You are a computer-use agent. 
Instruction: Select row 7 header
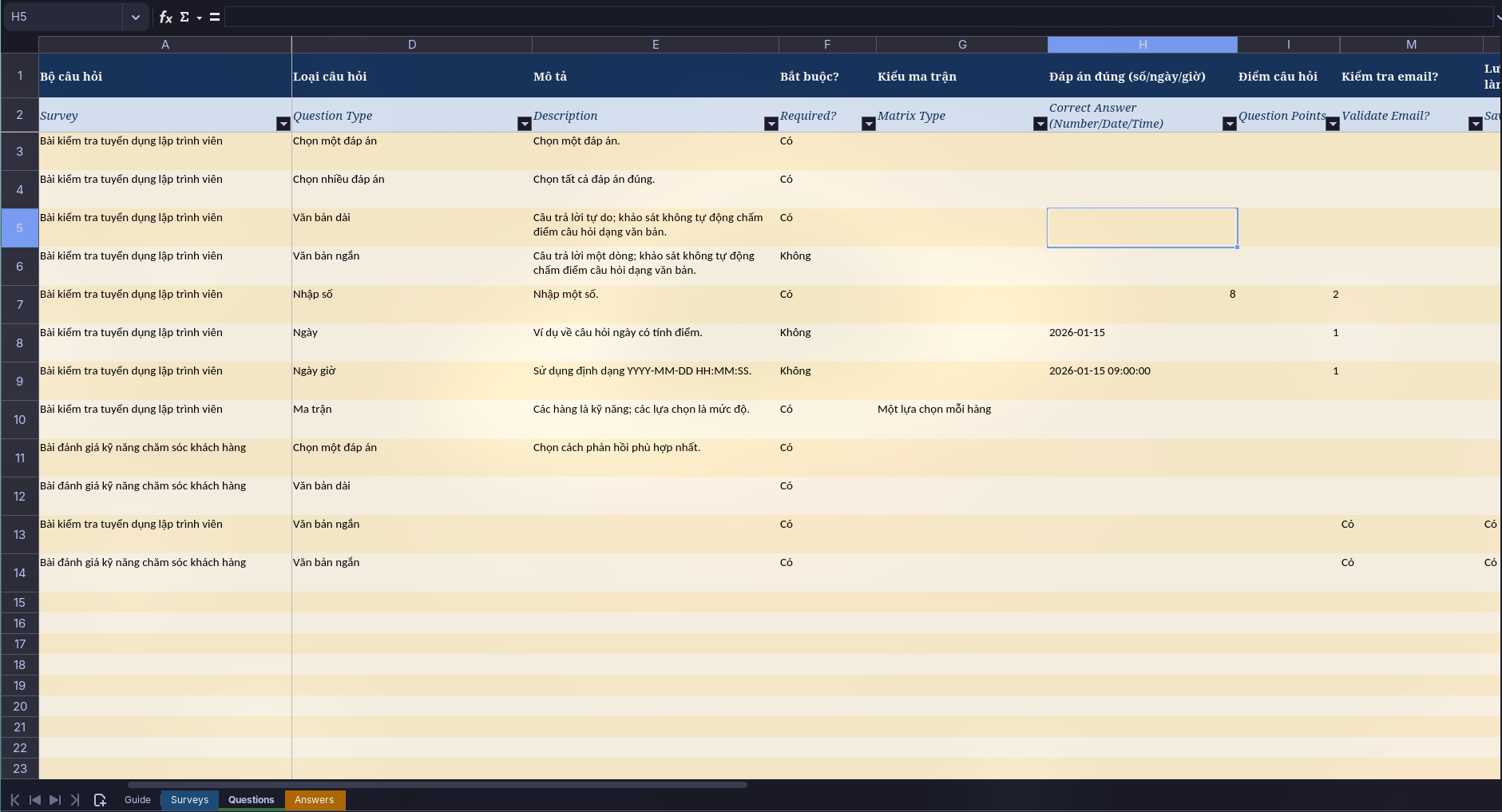[20, 305]
